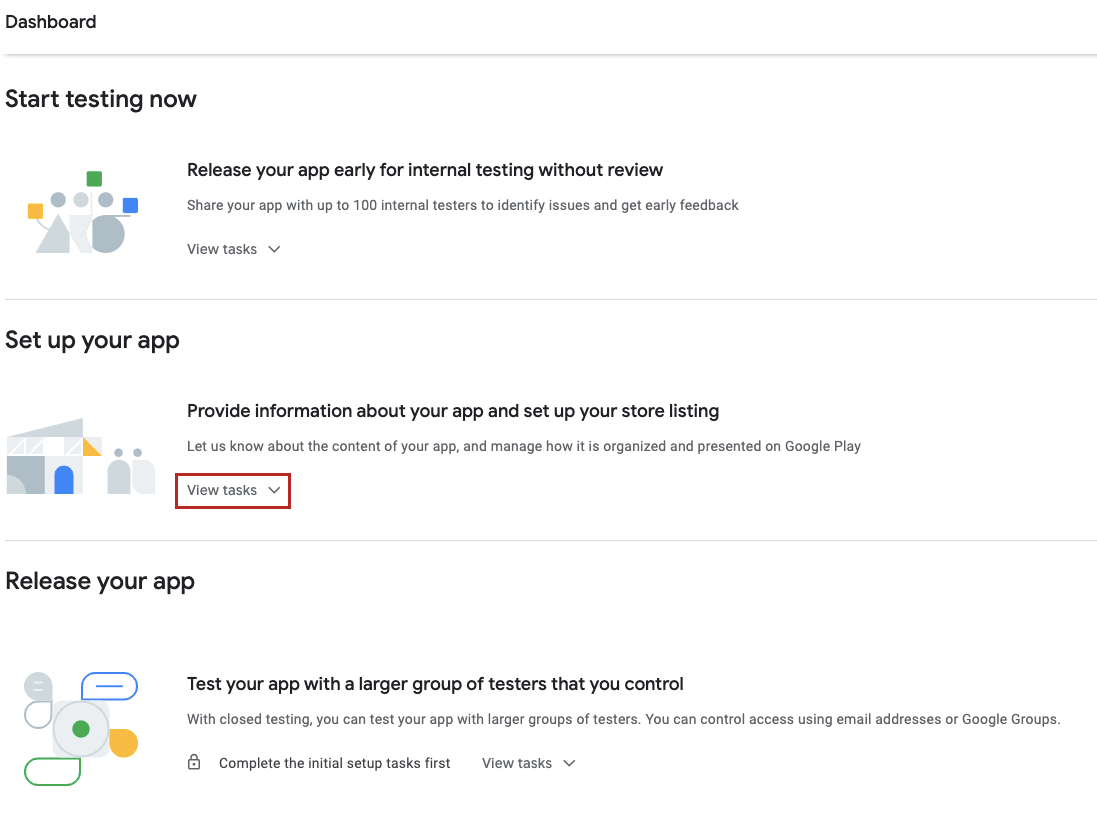
Task: Click "Test your app with a larger group" title
Action: pyautogui.click(x=435, y=684)
